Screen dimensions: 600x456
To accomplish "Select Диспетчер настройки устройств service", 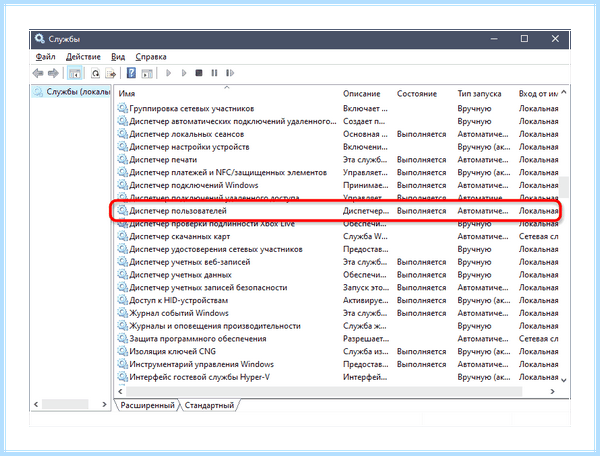I will coord(338,147).
